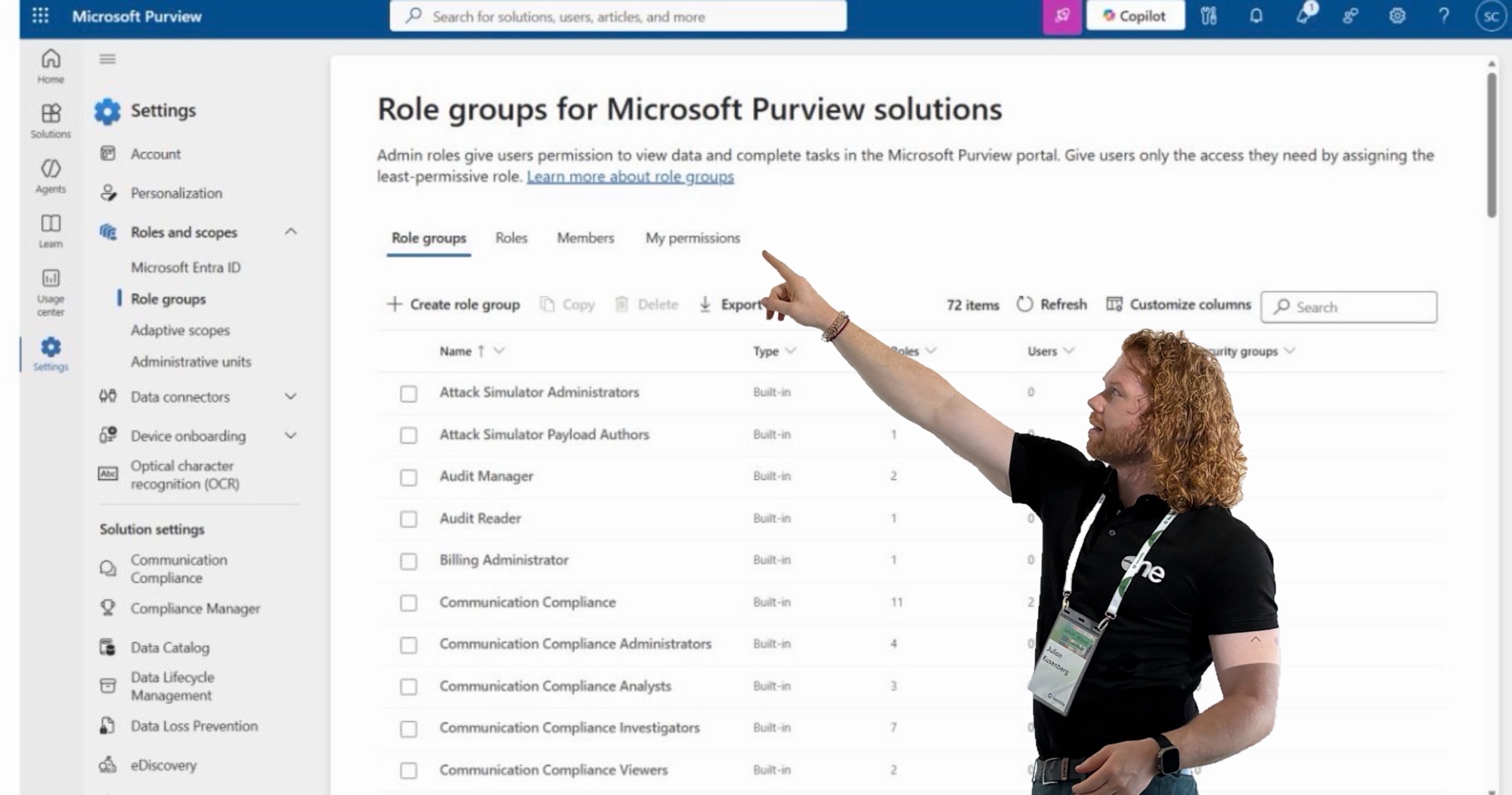
Task: Collapse the Roles and scopes section chevron
Action: click(x=290, y=231)
